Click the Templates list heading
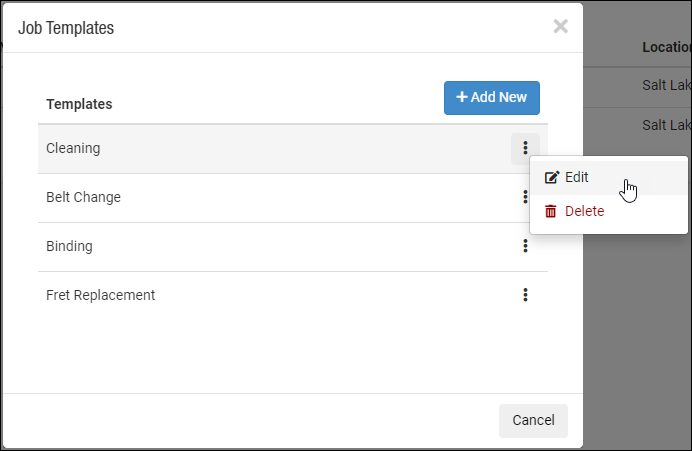The height and width of the screenshot is (451, 692). pos(79,104)
